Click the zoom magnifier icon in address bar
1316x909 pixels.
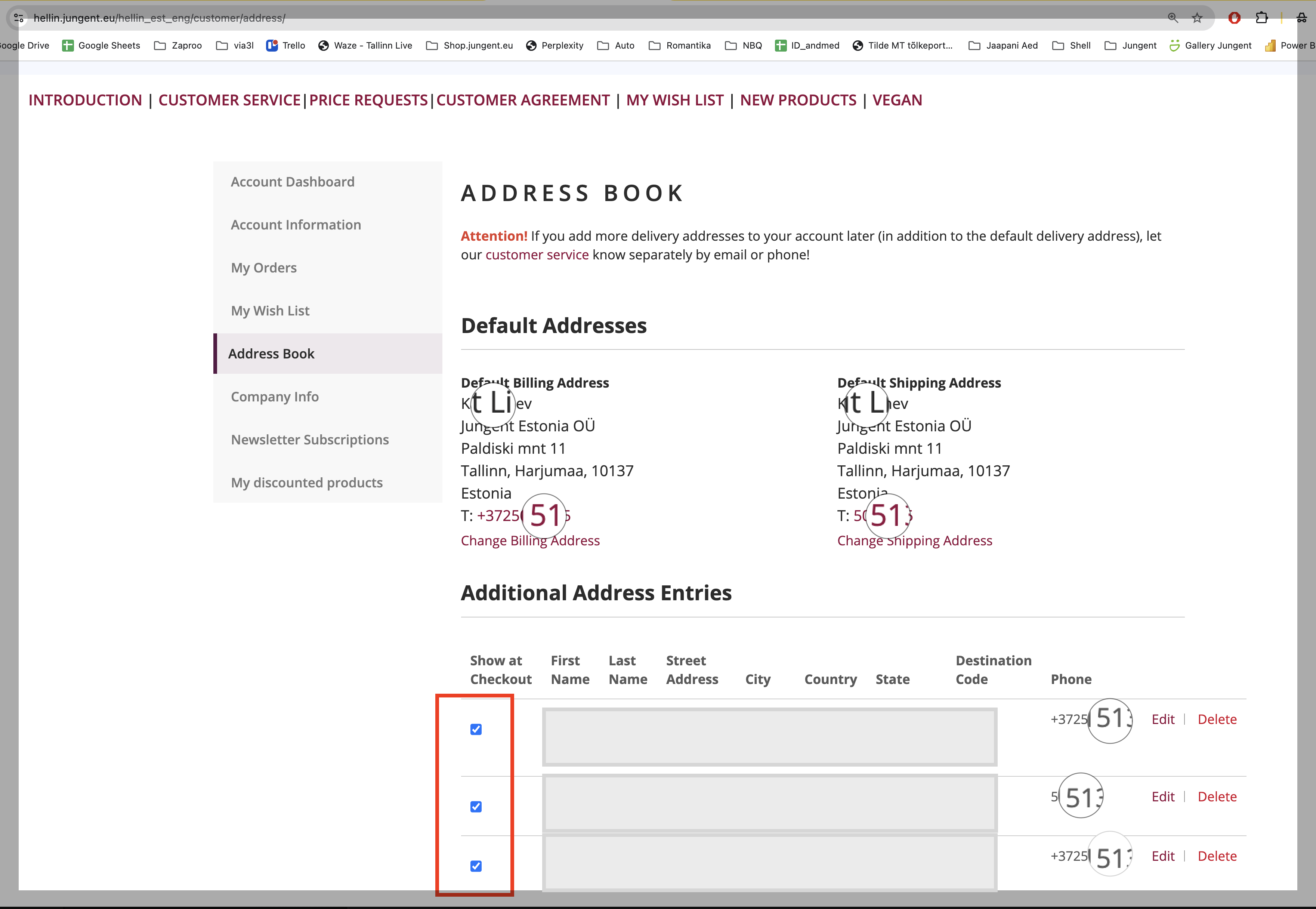[x=1173, y=18]
